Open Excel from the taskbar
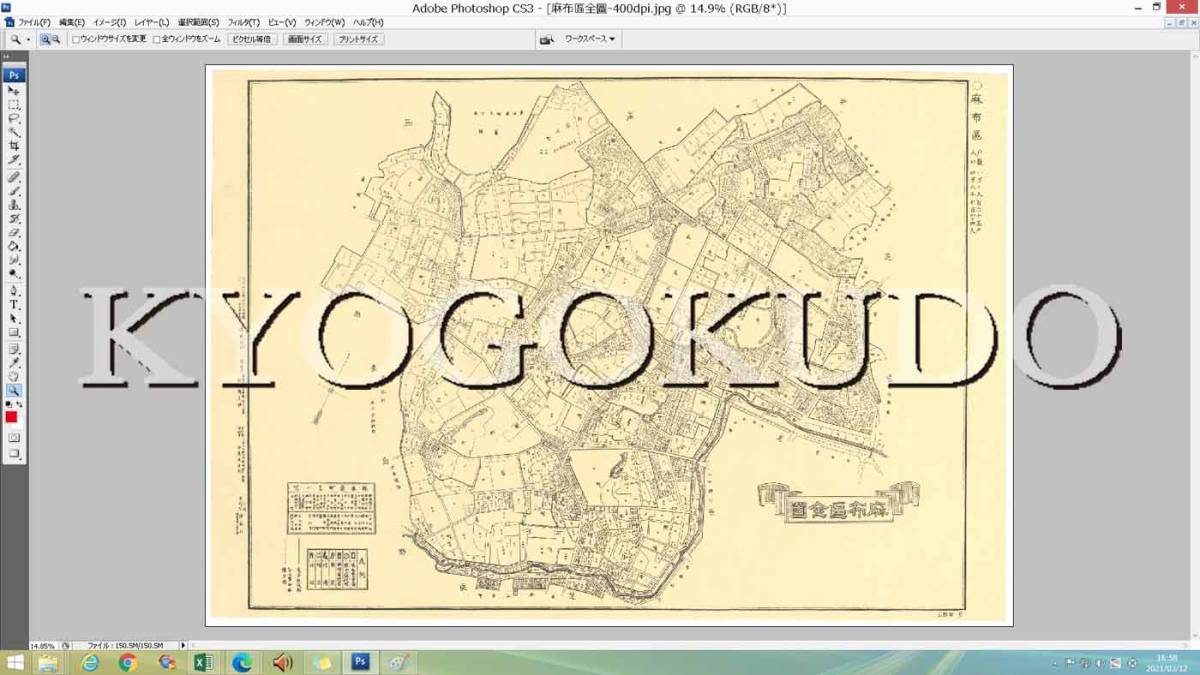1200x675 pixels. pos(205,662)
